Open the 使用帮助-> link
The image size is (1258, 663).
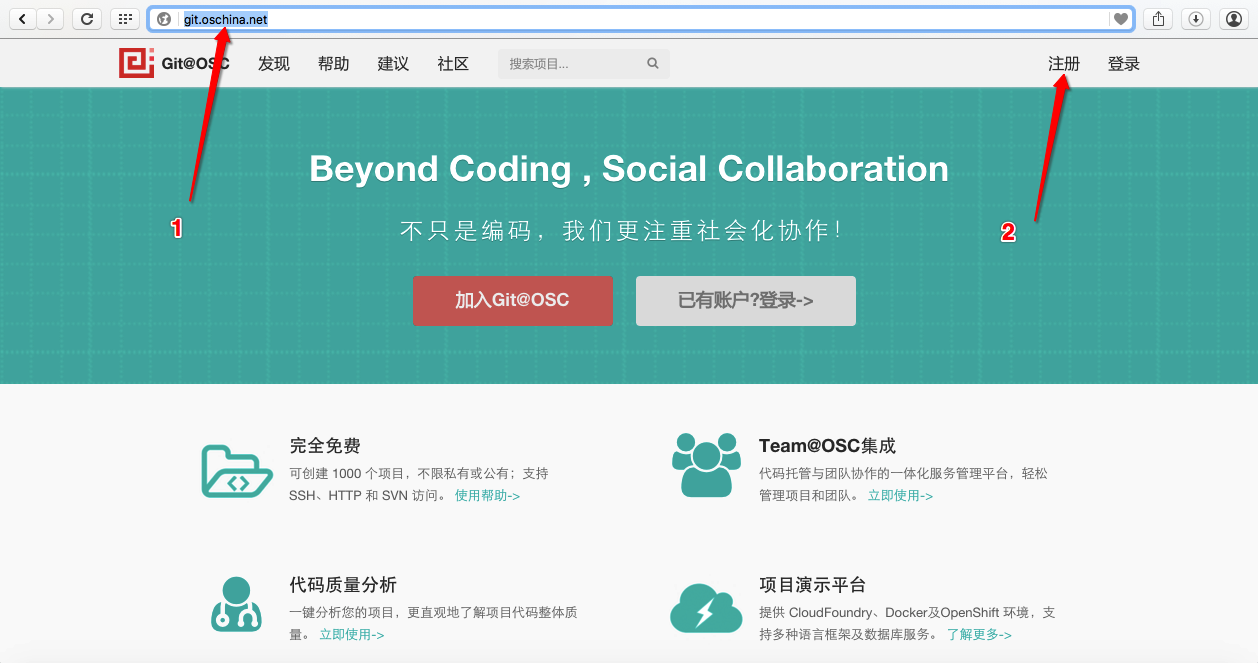pyautogui.click(x=488, y=496)
